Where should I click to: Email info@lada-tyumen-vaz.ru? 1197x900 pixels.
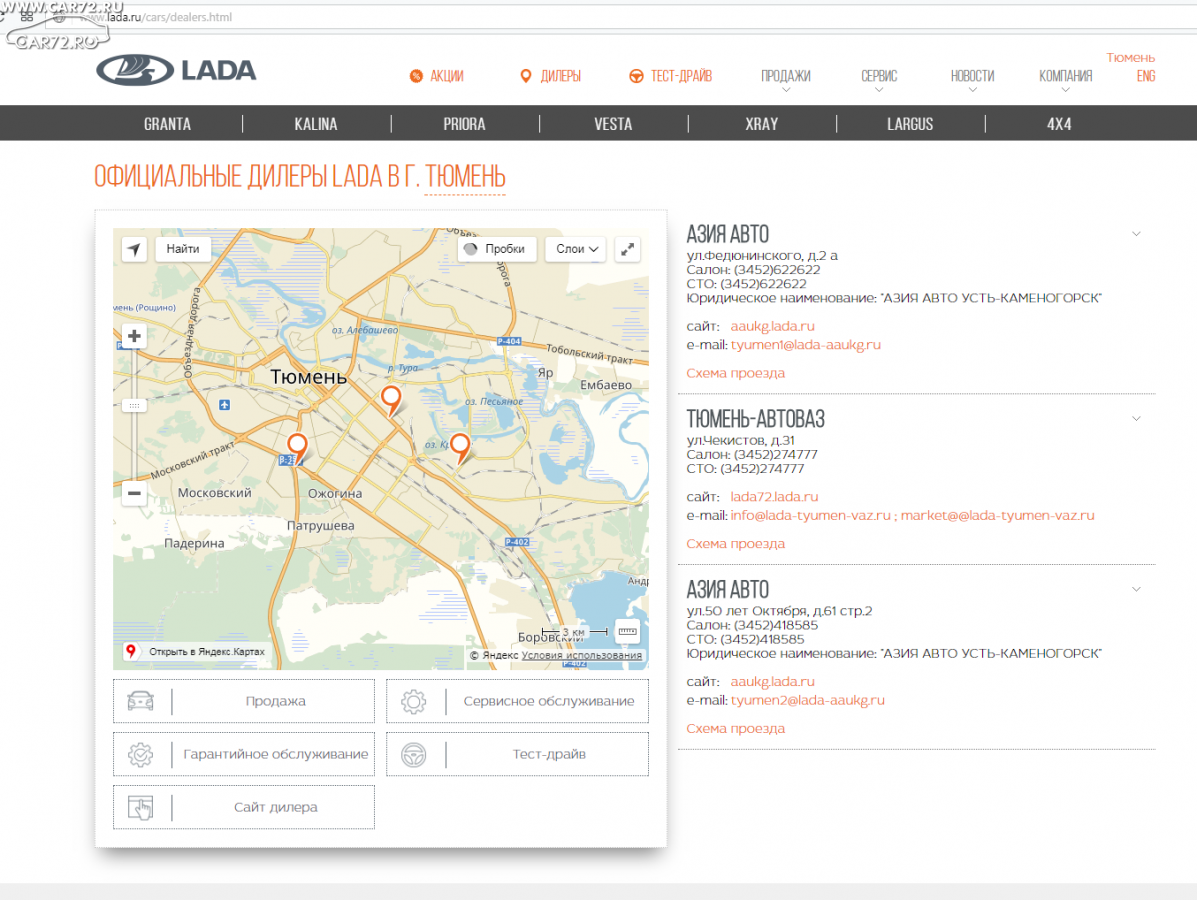pos(811,515)
